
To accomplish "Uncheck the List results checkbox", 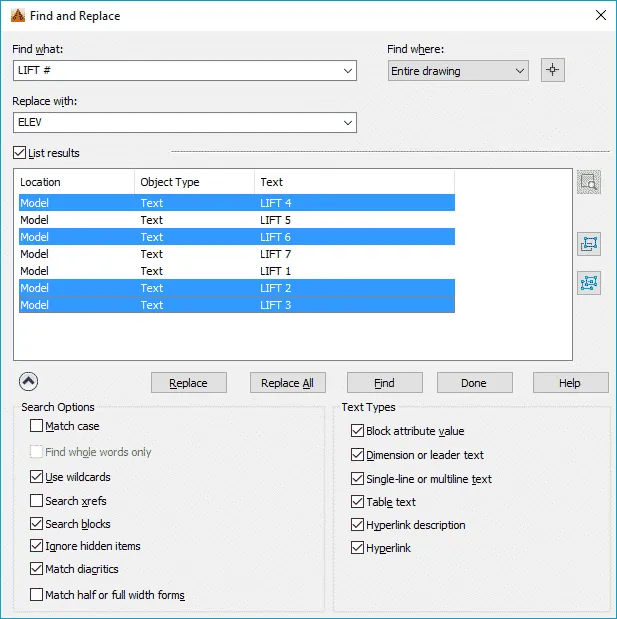I will coord(19,153).
